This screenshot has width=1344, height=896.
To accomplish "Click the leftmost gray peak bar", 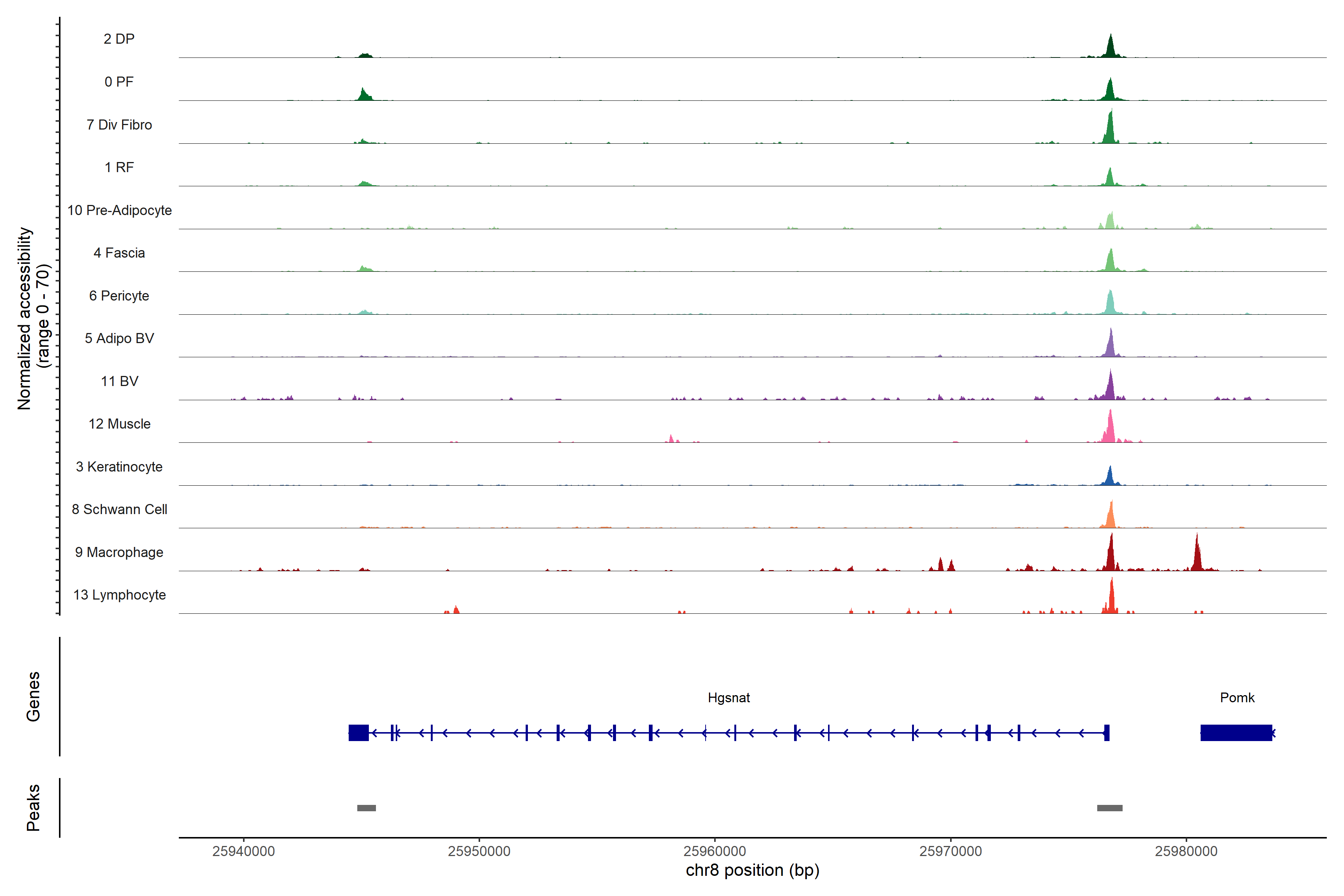I will tap(366, 808).
